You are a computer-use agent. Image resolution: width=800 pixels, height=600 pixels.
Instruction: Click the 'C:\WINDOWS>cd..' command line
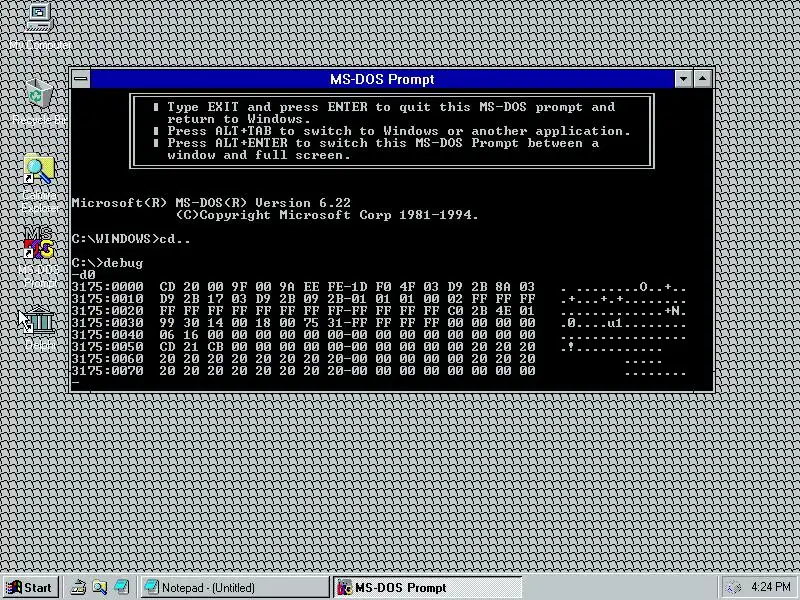[x=131, y=239]
